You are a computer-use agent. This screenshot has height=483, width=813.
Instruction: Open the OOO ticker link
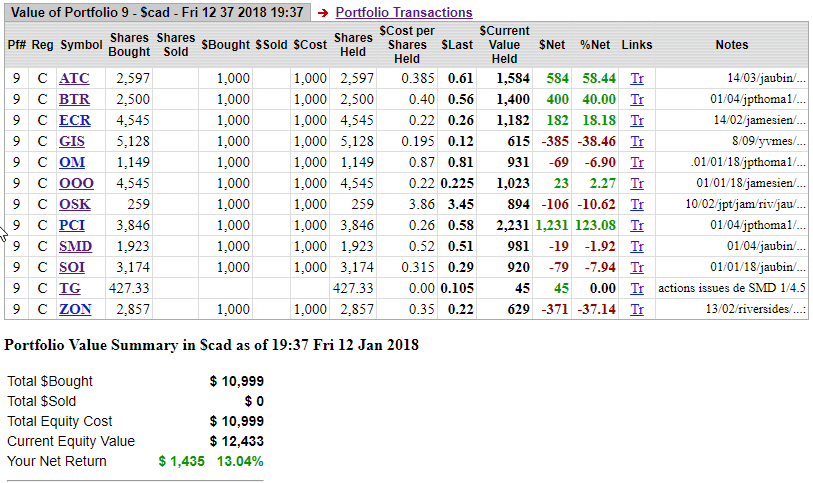[76, 183]
